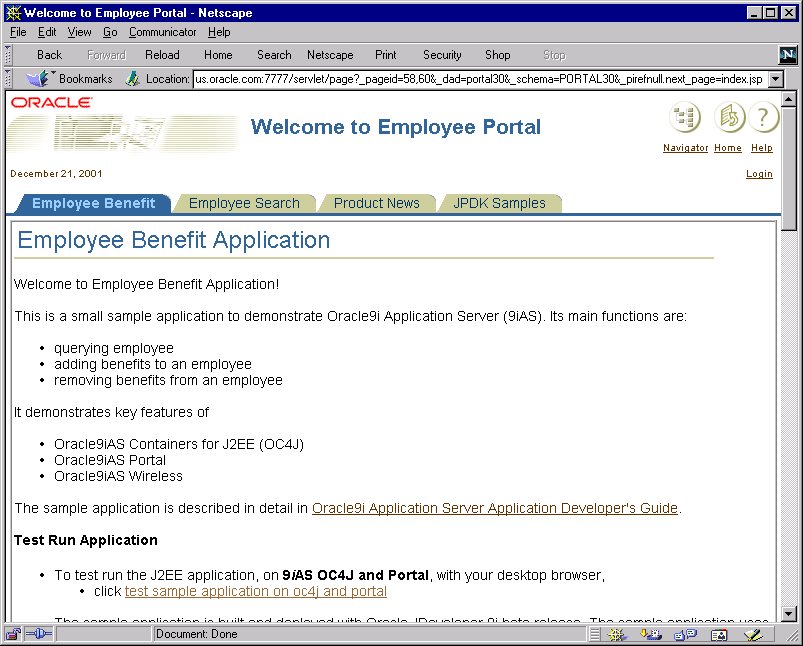803x646 pixels.
Task: Switch to the Product News tab
Action: tap(377, 203)
